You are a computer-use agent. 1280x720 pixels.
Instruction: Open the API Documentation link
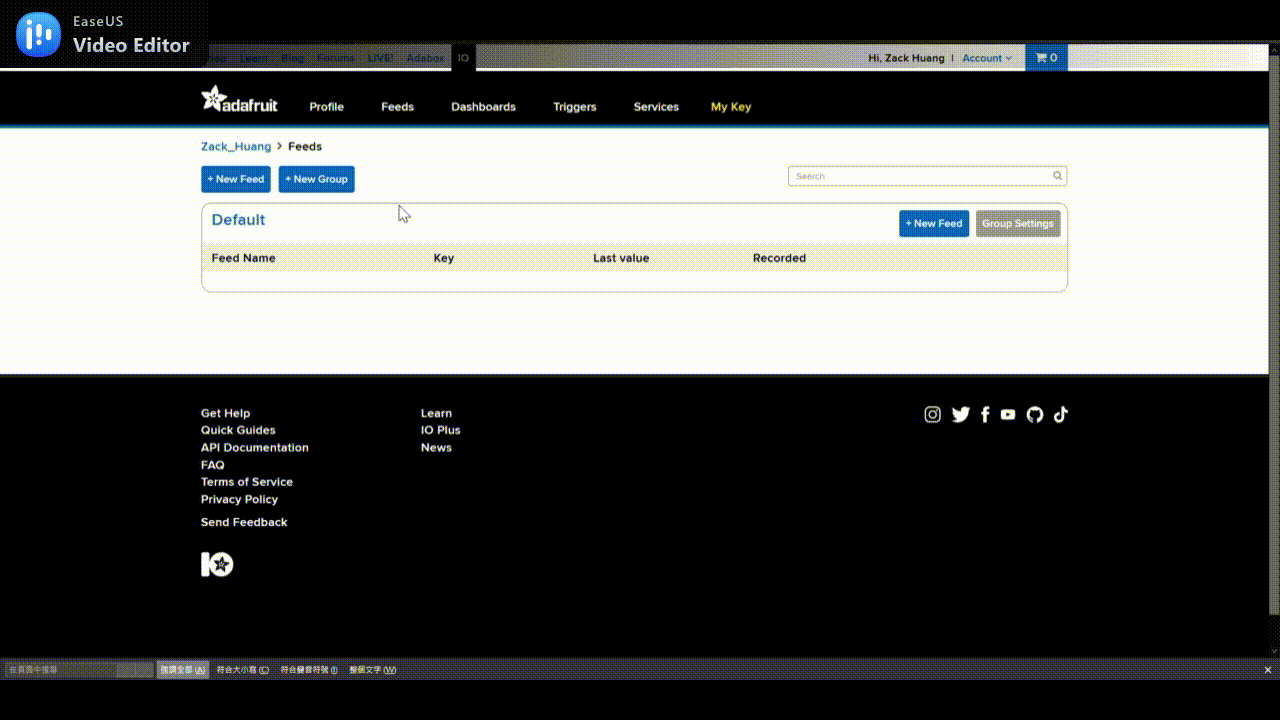click(255, 448)
